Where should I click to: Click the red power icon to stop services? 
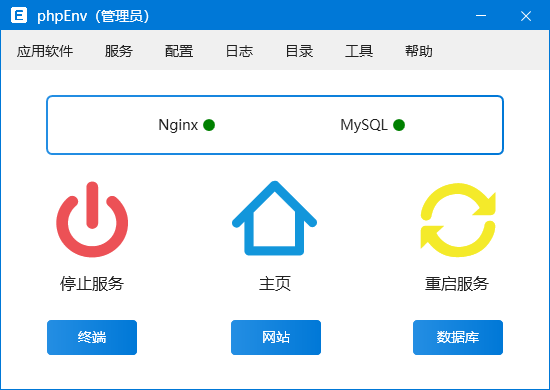pyautogui.click(x=92, y=220)
